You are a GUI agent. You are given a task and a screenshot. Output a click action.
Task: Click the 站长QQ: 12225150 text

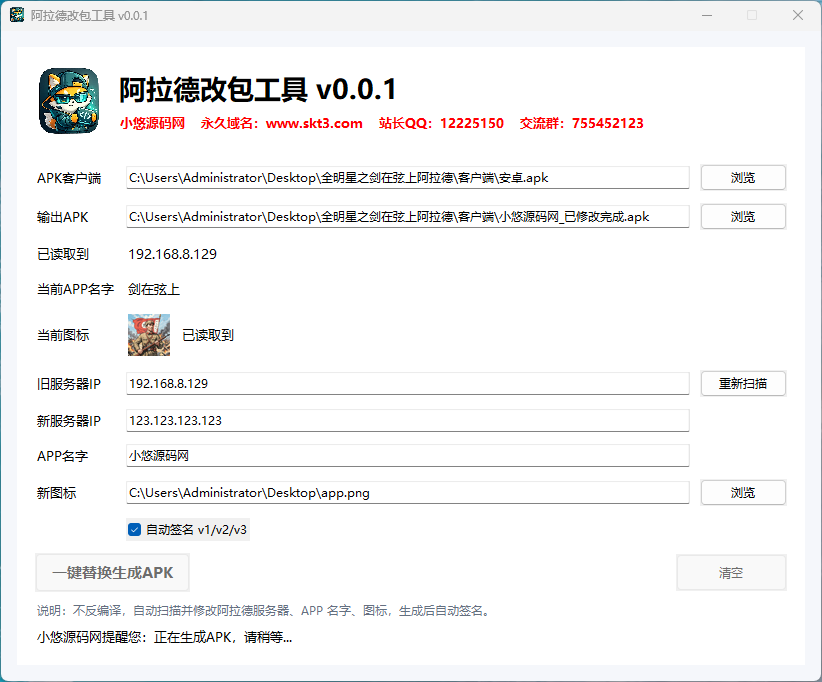(441, 123)
